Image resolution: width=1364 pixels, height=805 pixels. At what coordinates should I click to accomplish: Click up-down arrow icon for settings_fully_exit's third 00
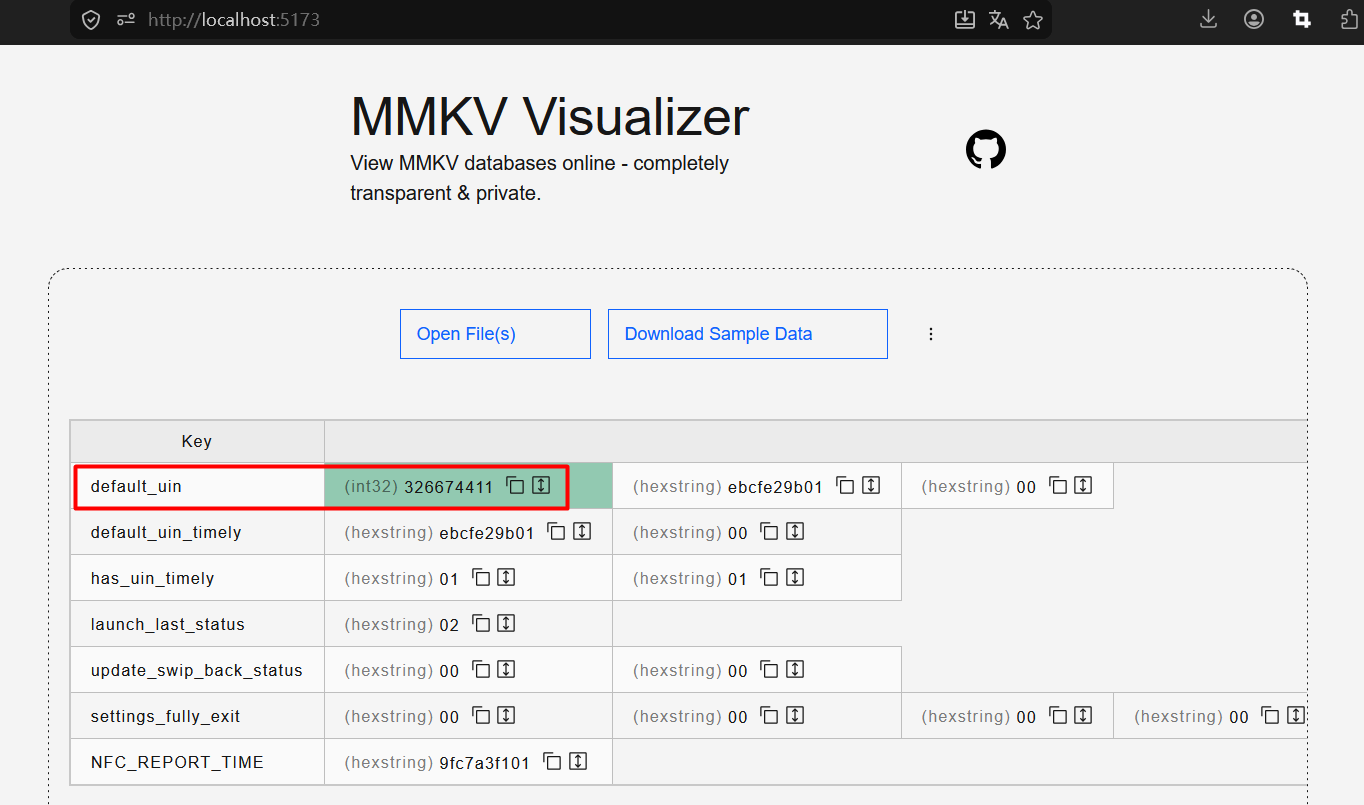1083,716
